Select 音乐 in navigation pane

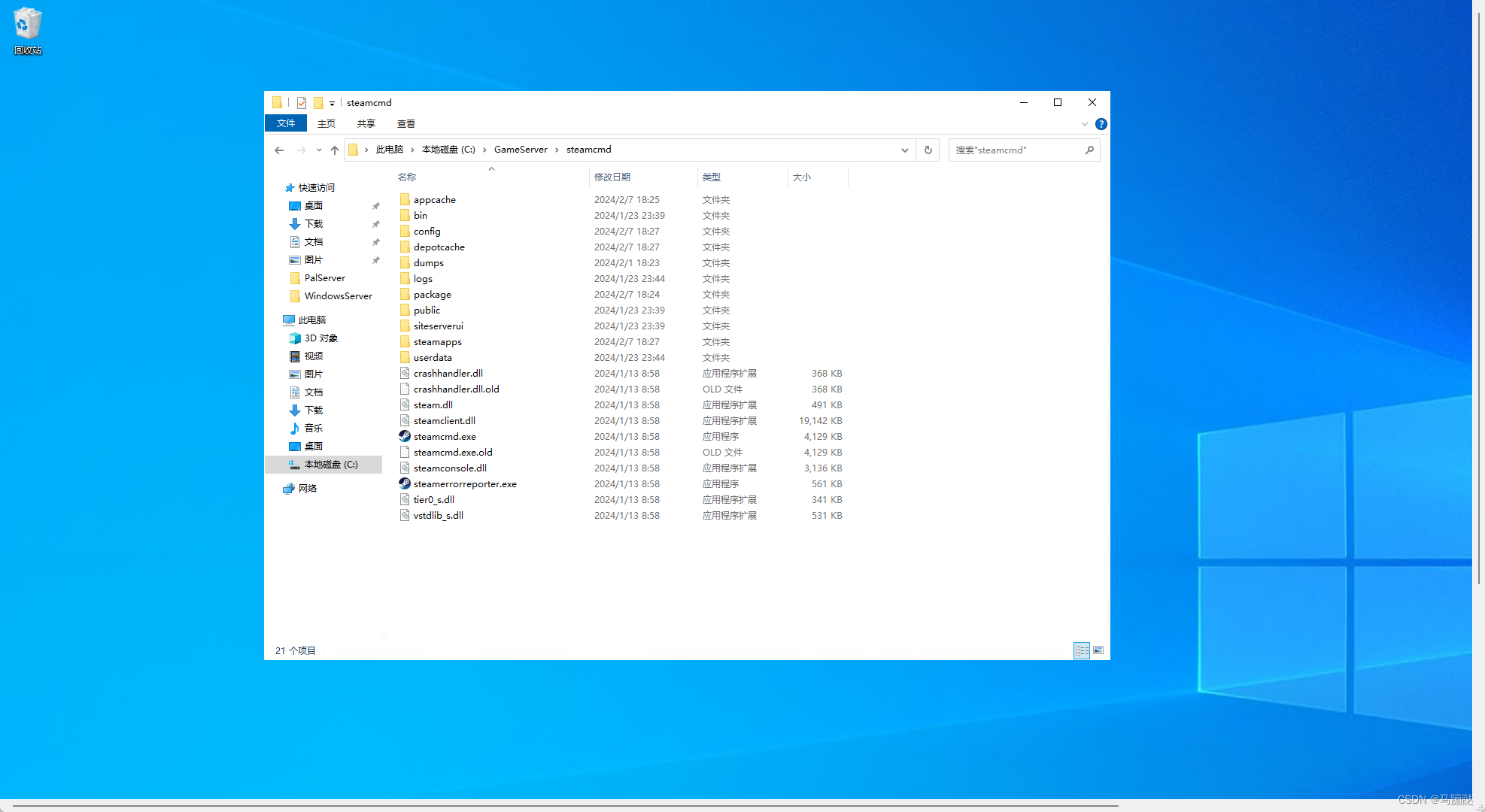click(x=314, y=429)
